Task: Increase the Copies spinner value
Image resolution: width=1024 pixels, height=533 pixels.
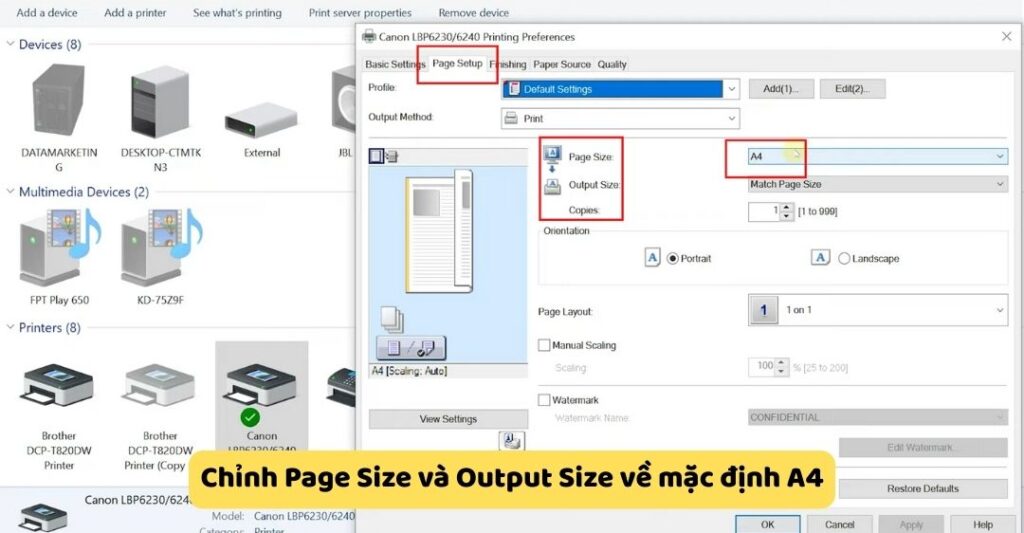Action: [x=785, y=208]
